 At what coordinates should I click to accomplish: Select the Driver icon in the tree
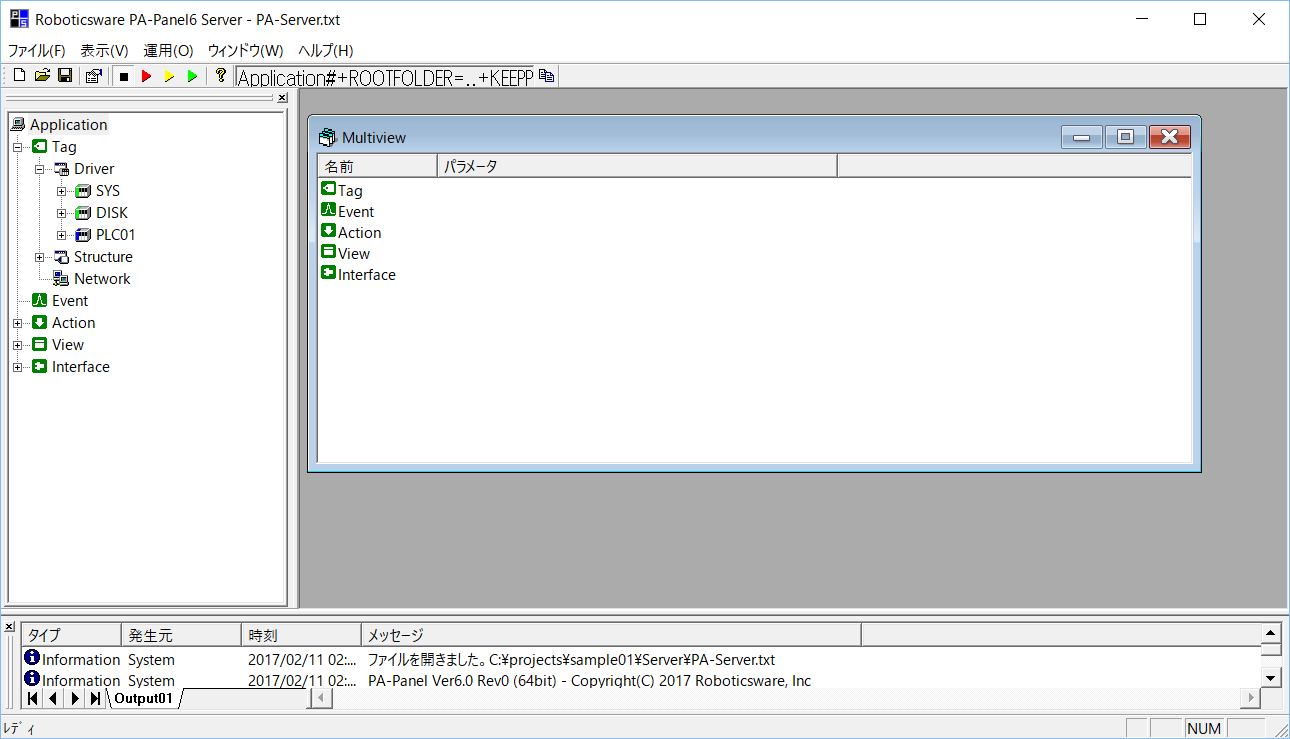point(62,169)
